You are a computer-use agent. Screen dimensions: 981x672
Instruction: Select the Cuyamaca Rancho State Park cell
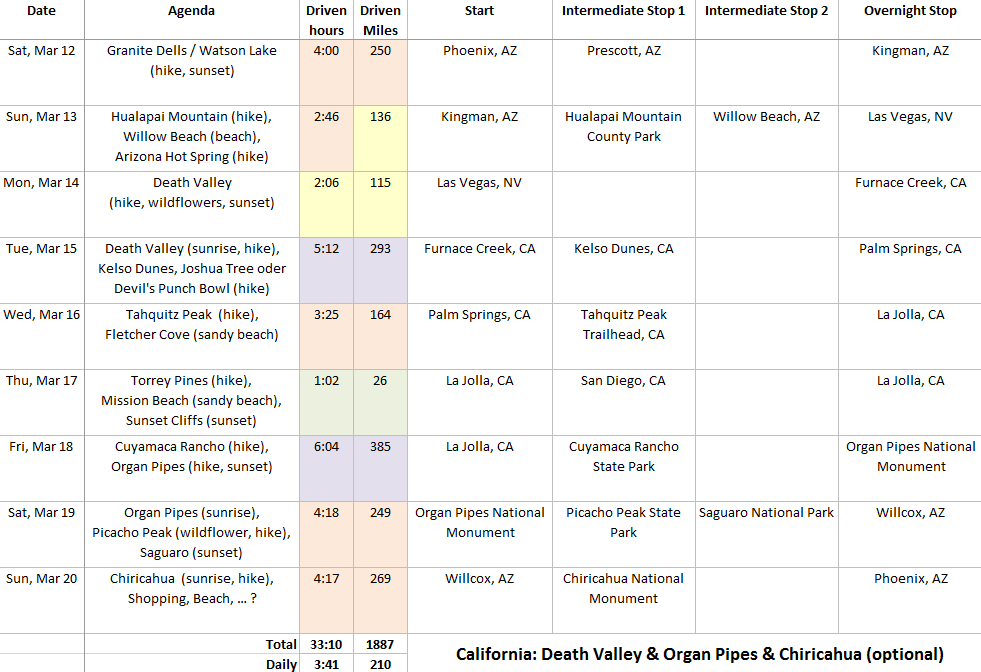tap(623, 456)
